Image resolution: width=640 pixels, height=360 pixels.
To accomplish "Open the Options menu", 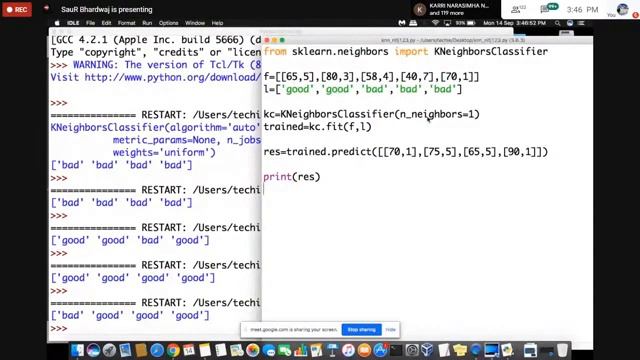I will [169, 23].
